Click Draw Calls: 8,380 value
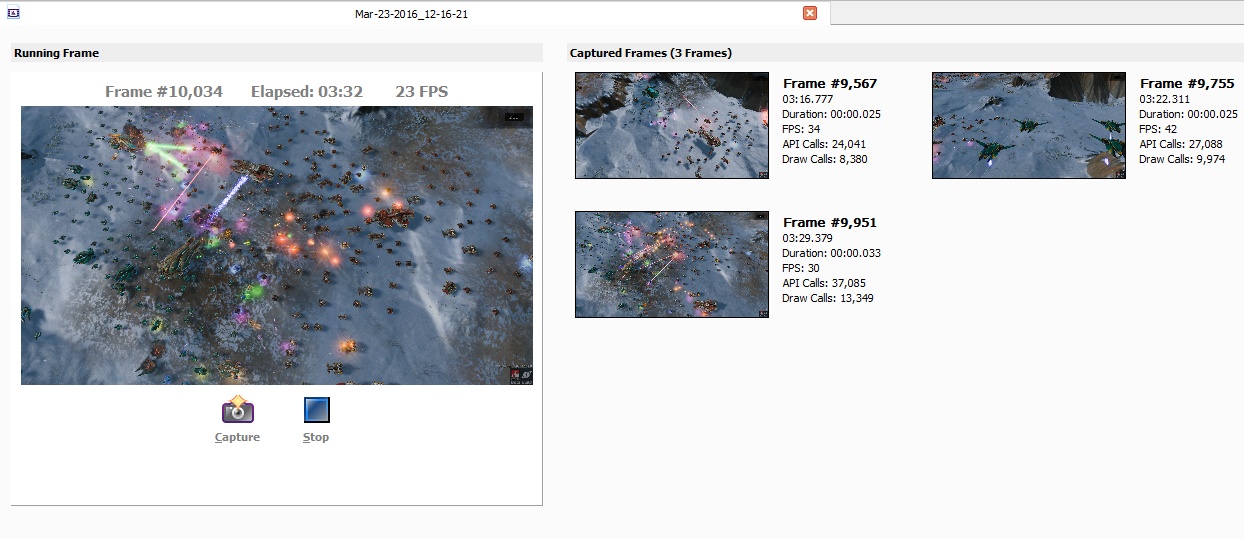Viewport: 1244px width, 539px height. pos(825,159)
